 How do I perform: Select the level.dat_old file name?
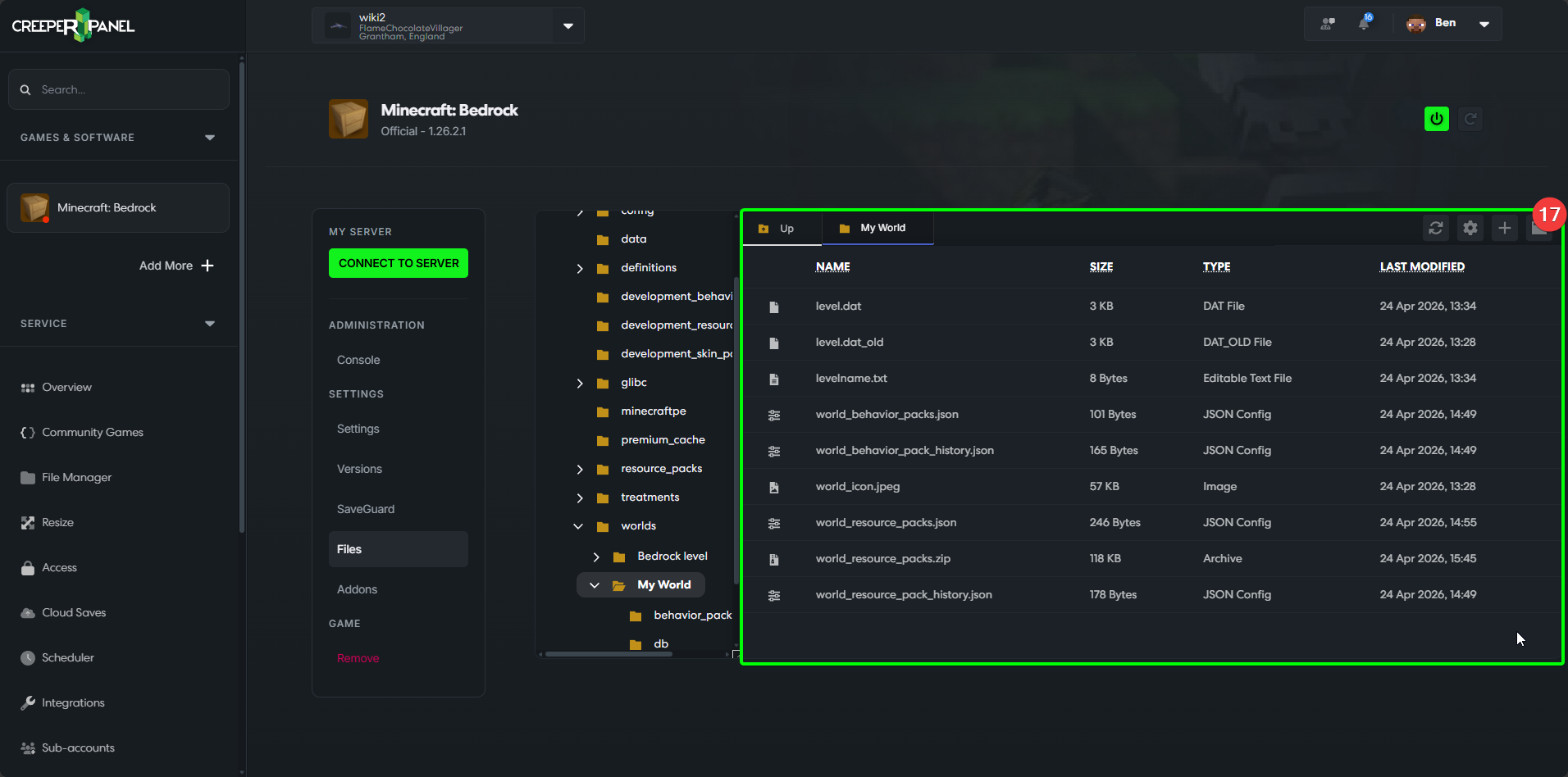pyautogui.click(x=850, y=343)
